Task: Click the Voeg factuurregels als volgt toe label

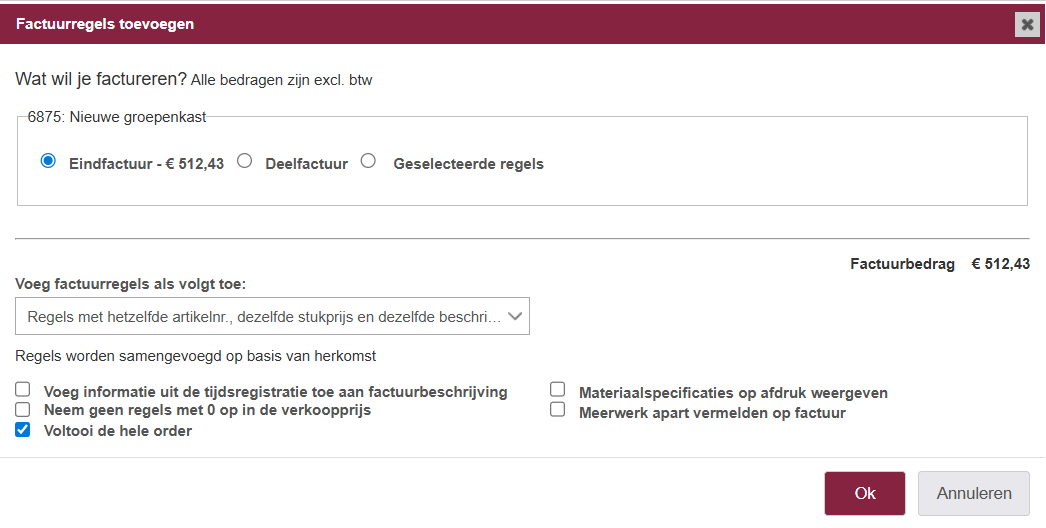Action: 130,284
